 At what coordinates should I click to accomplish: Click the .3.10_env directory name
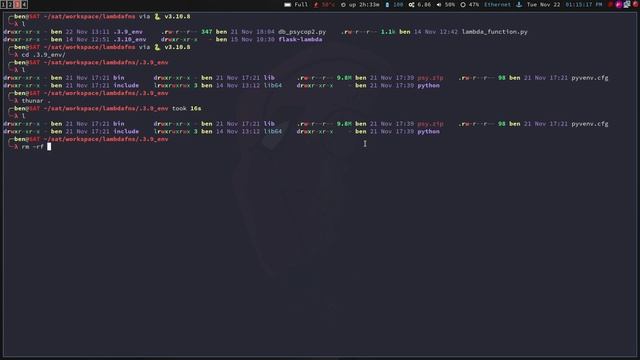point(130,40)
